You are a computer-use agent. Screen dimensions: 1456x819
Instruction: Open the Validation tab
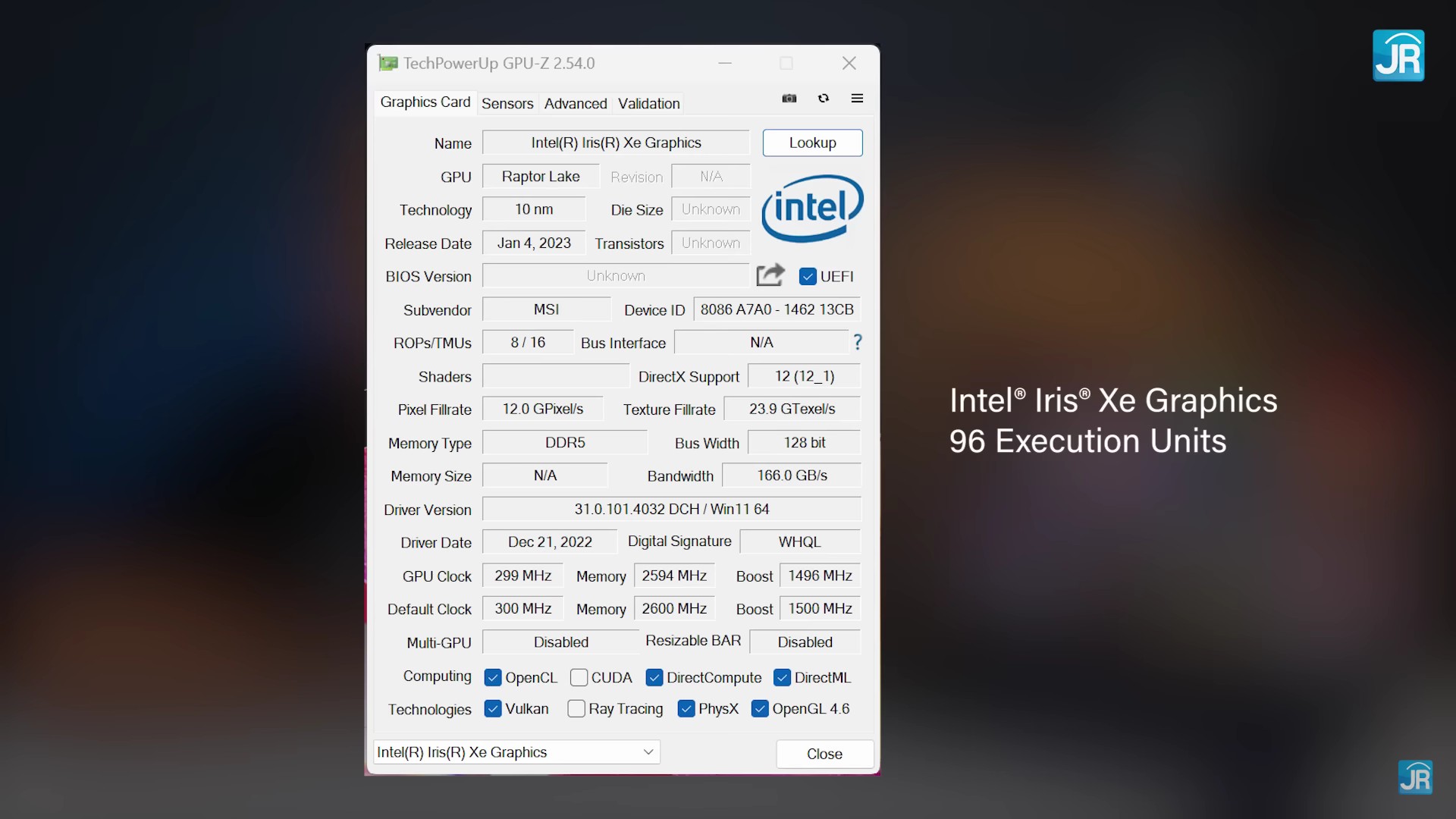(x=648, y=104)
